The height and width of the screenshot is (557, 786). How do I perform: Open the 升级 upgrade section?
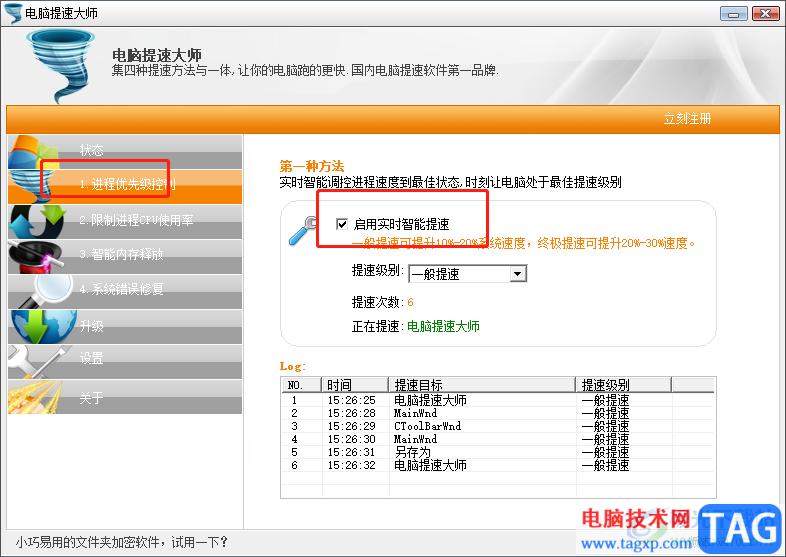click(125, 326)
